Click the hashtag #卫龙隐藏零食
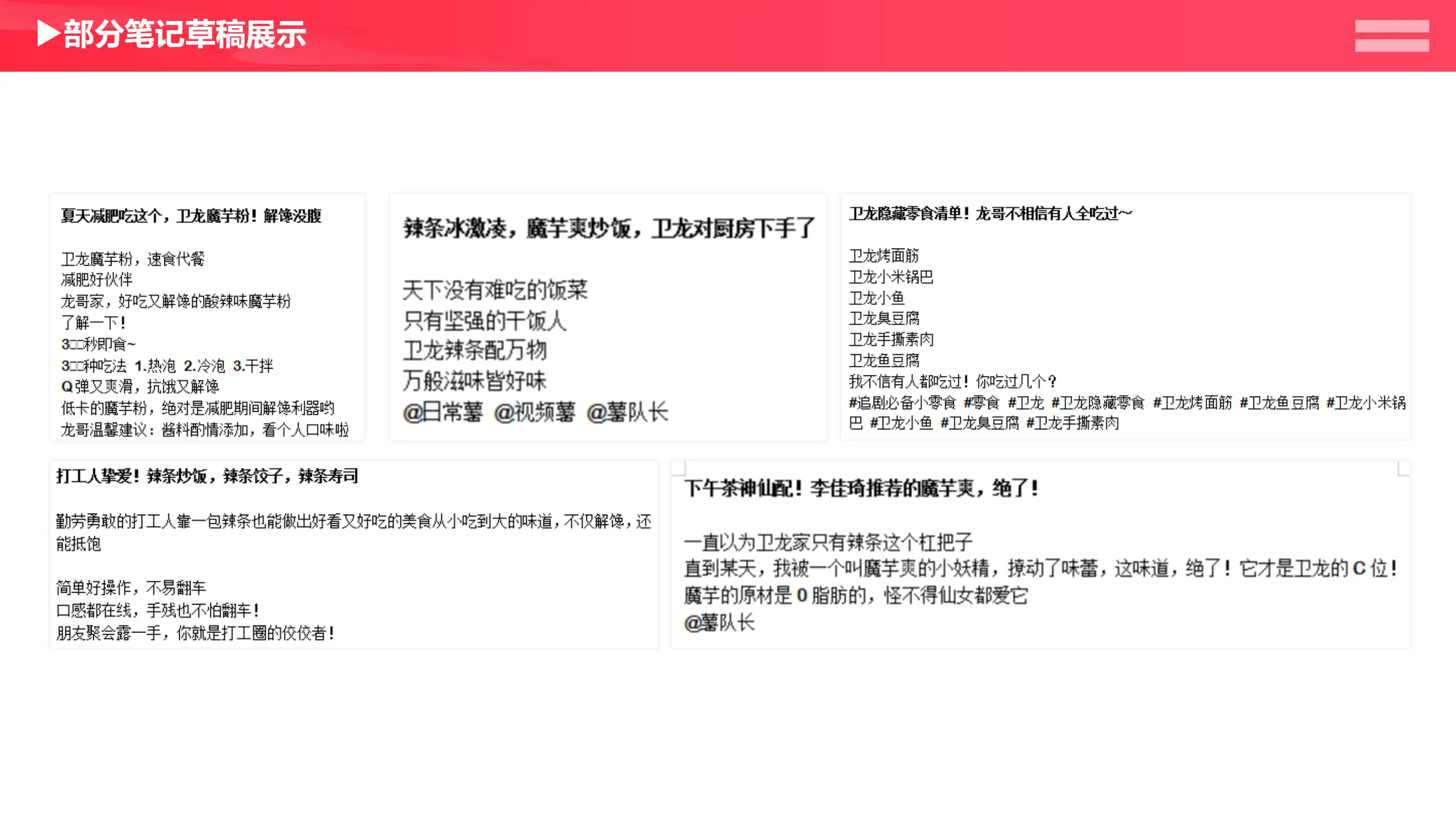This screenshot has width=1456, height=819. pos(1098,403)
